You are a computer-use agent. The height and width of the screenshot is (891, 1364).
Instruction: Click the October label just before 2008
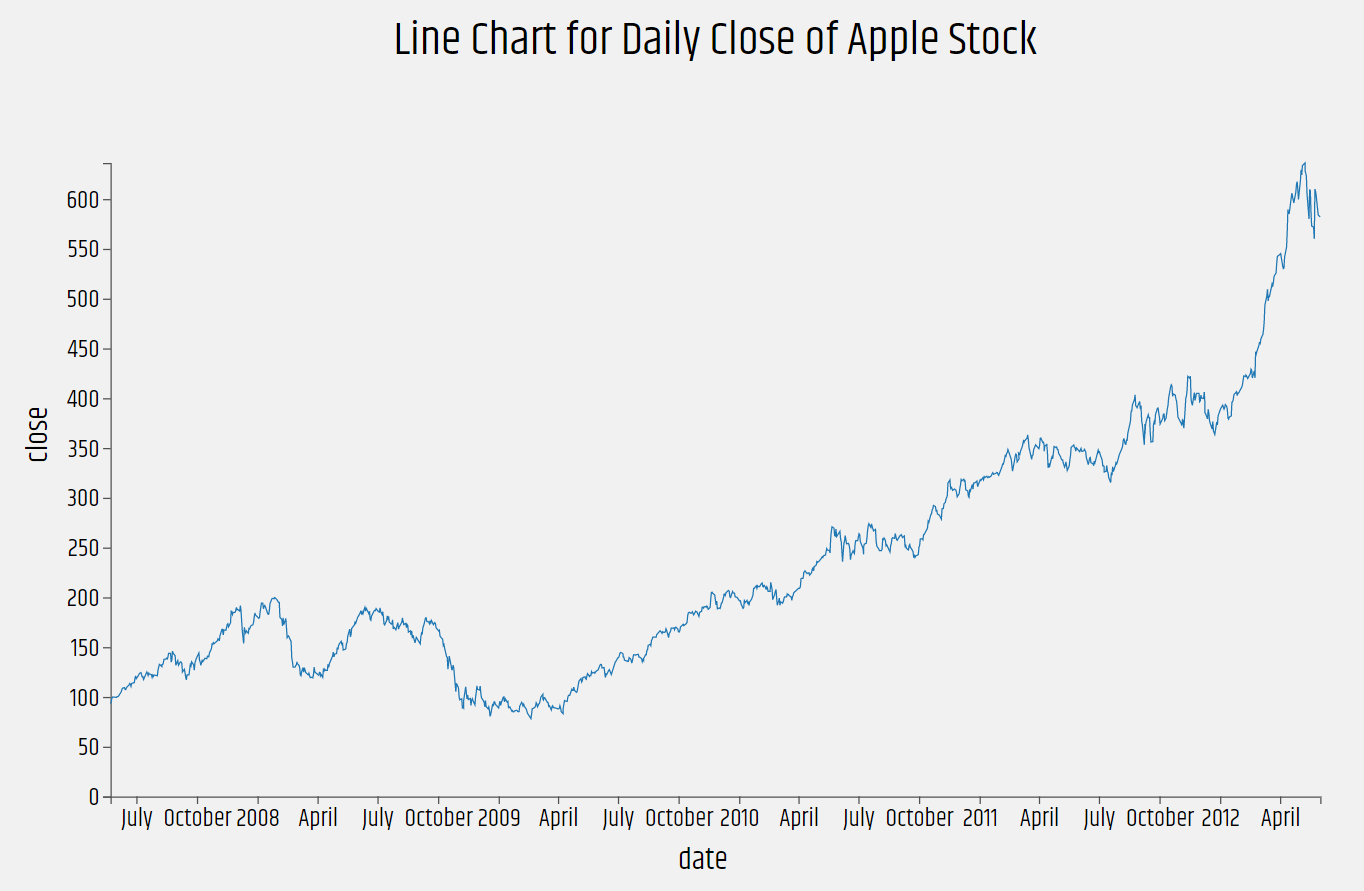(197, 818)
